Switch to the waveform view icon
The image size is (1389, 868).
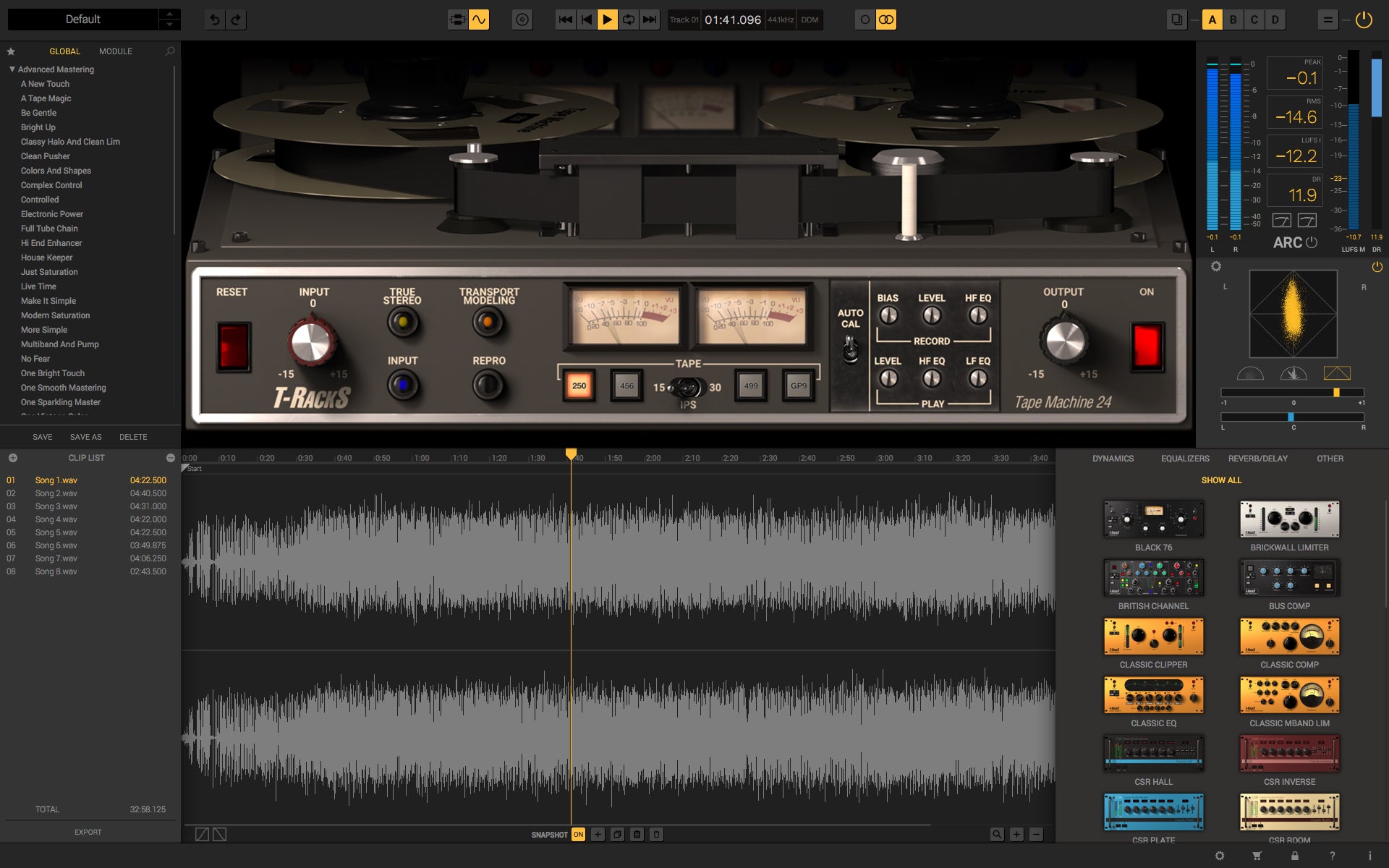480,20
